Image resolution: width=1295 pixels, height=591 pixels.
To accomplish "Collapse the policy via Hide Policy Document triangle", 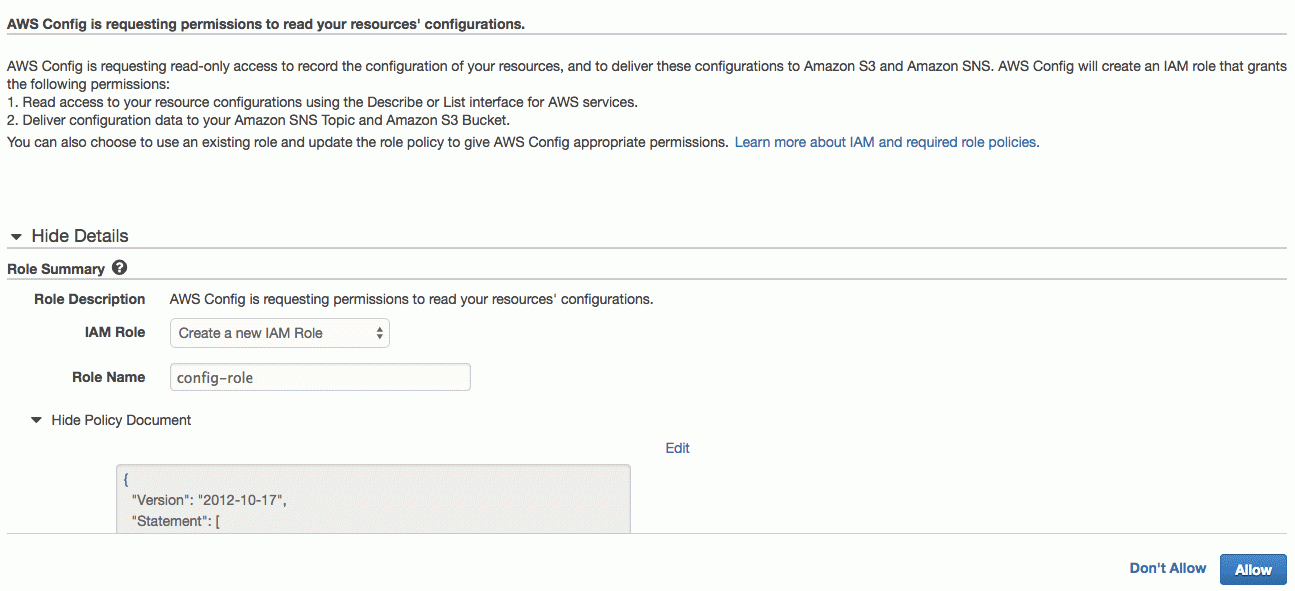I will 37,421.
